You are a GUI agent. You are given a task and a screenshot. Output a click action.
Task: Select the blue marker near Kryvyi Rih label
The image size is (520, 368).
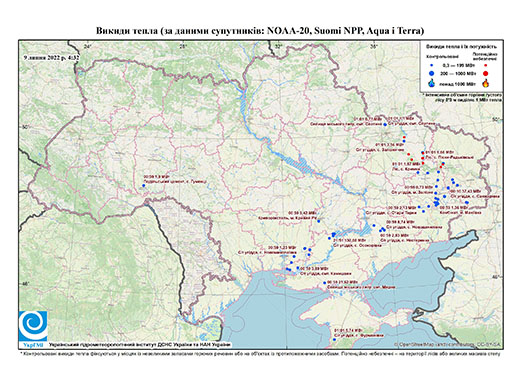(x=319, y=221)
